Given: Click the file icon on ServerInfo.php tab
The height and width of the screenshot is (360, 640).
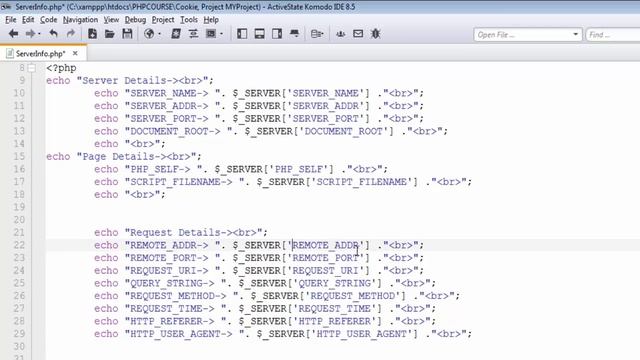Looking at the screenshot, I should (10, 53).
